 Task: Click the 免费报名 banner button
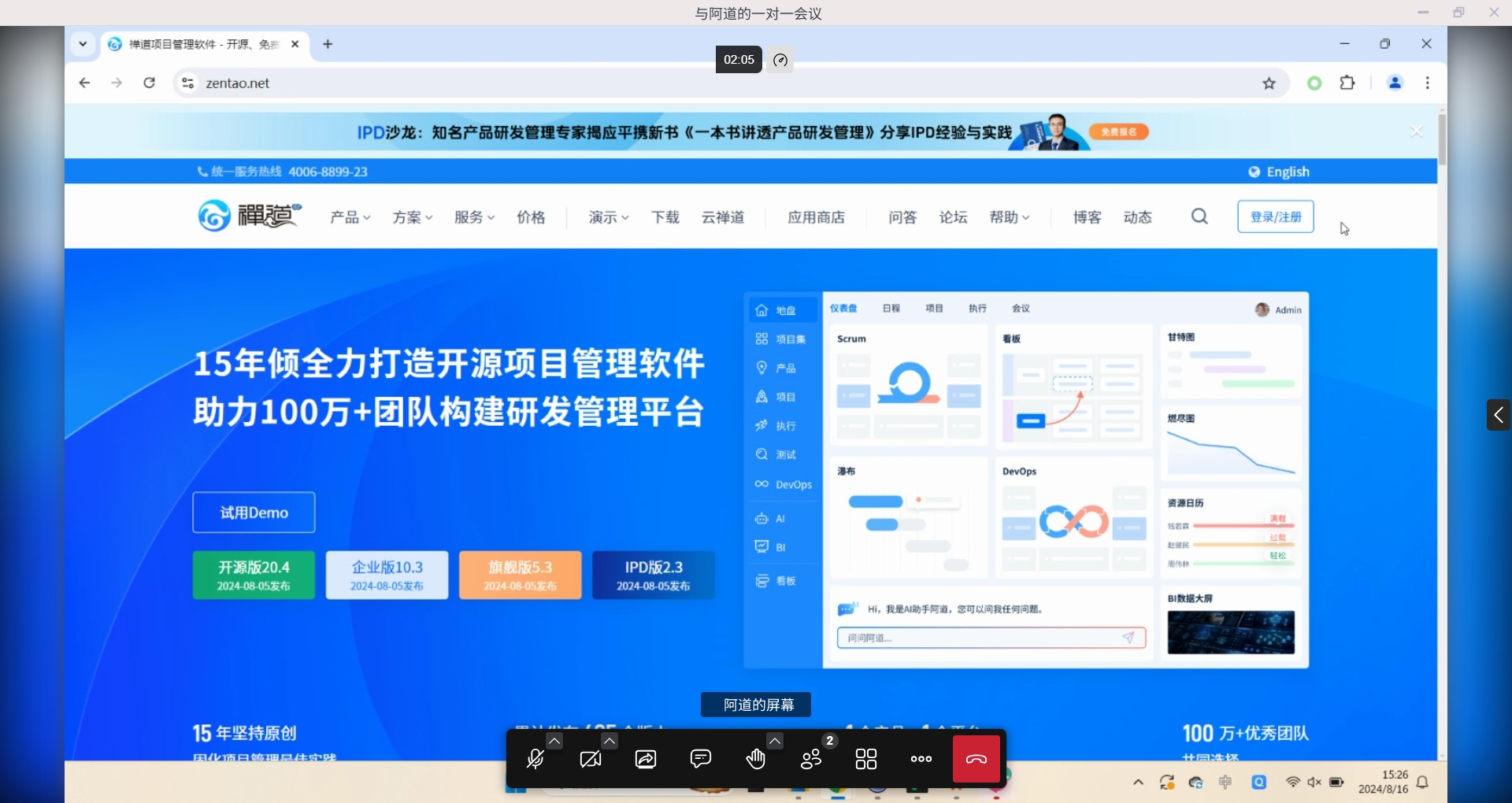pyautogui.click(x=1119, y=131)
